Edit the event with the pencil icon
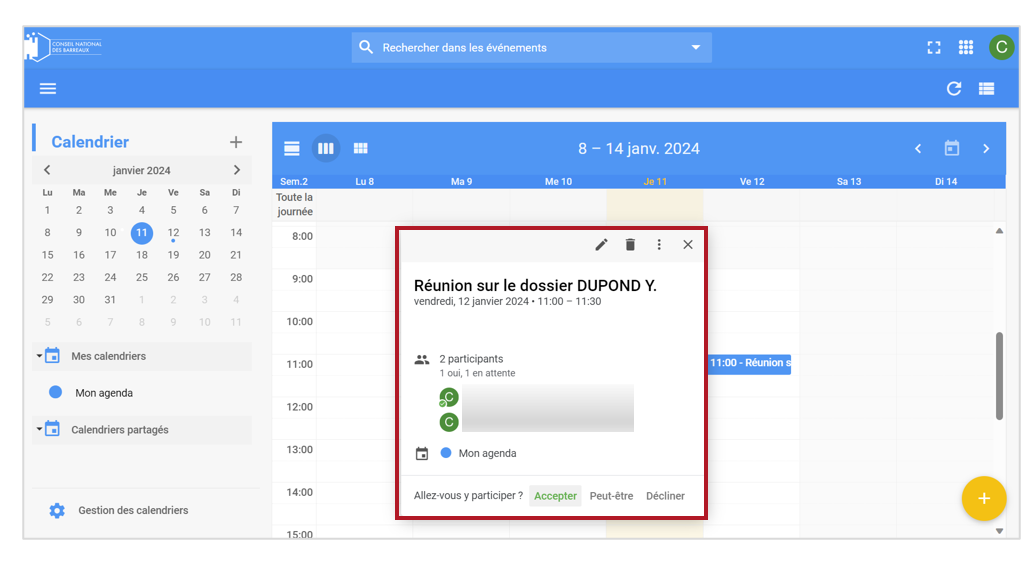The image size is (1036, 565). pos(601,245)
